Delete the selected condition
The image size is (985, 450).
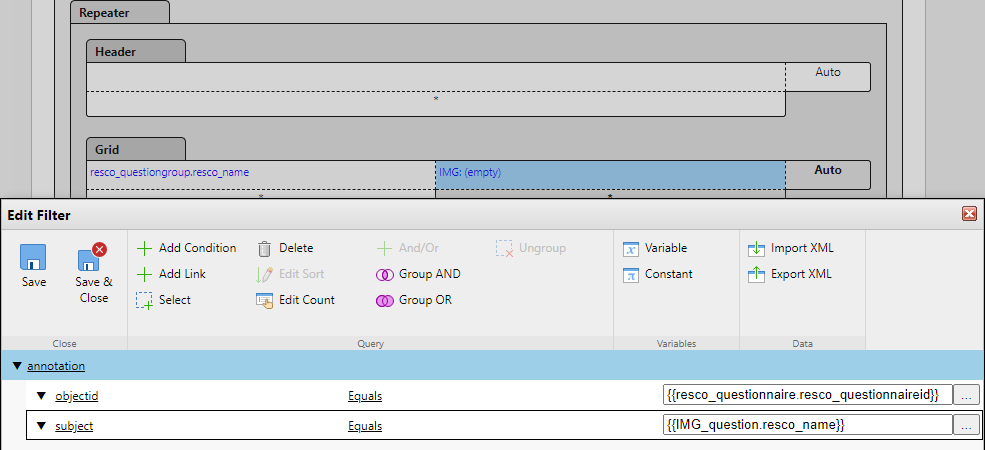(x=285, y=248)
